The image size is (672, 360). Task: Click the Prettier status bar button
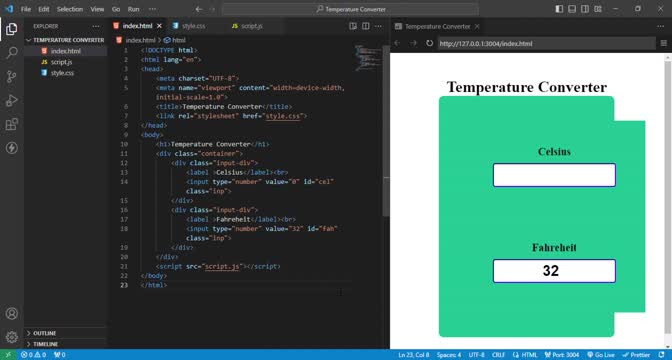click(x=637, y=355)
